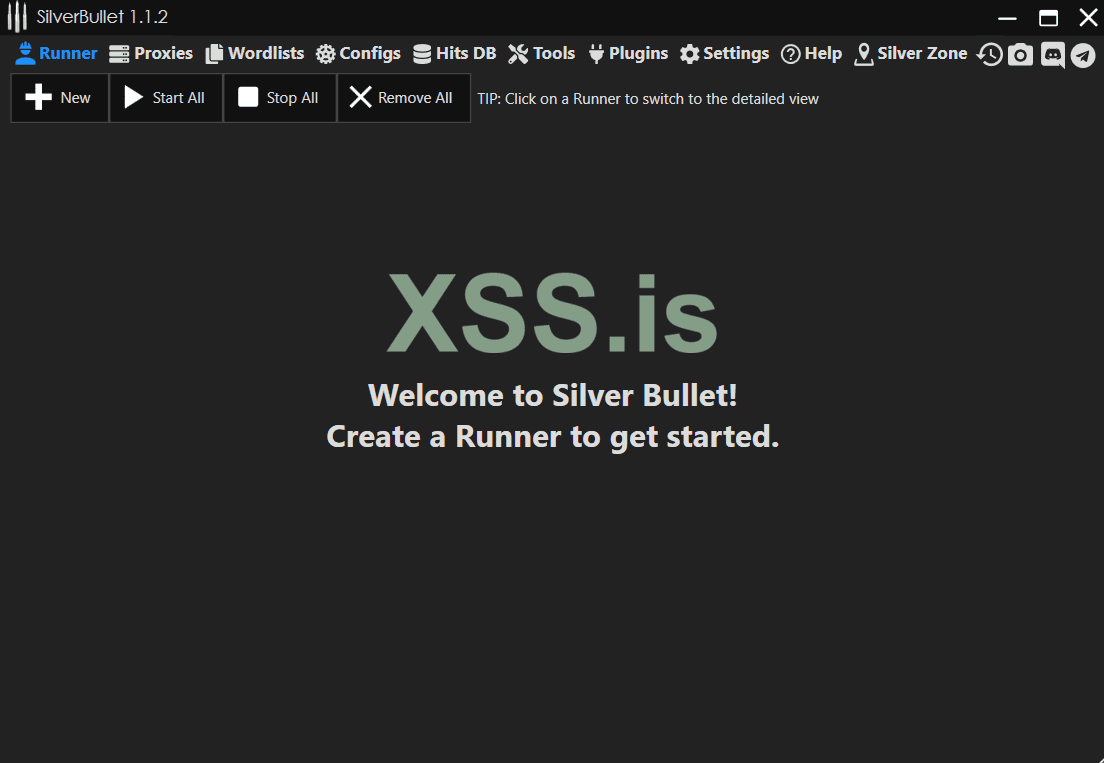
Task: Open the Hits DB tab
Action: pyautogui.click(x=454, y=53)
